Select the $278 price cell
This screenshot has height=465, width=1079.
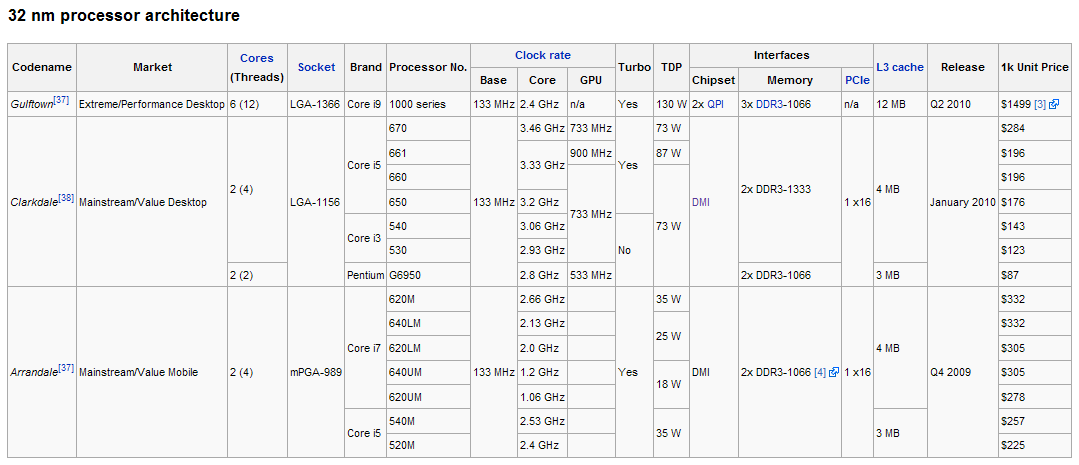coord(1035,397)
